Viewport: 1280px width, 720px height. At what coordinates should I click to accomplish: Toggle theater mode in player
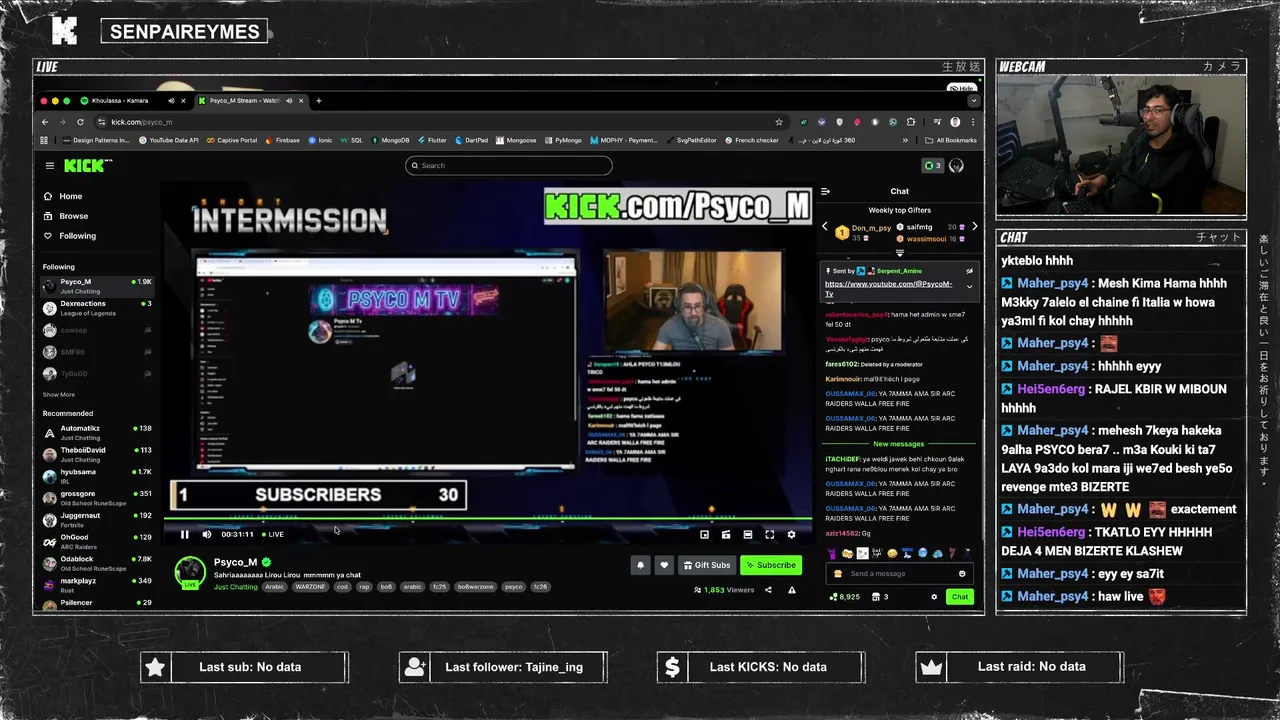pos(747,534)
